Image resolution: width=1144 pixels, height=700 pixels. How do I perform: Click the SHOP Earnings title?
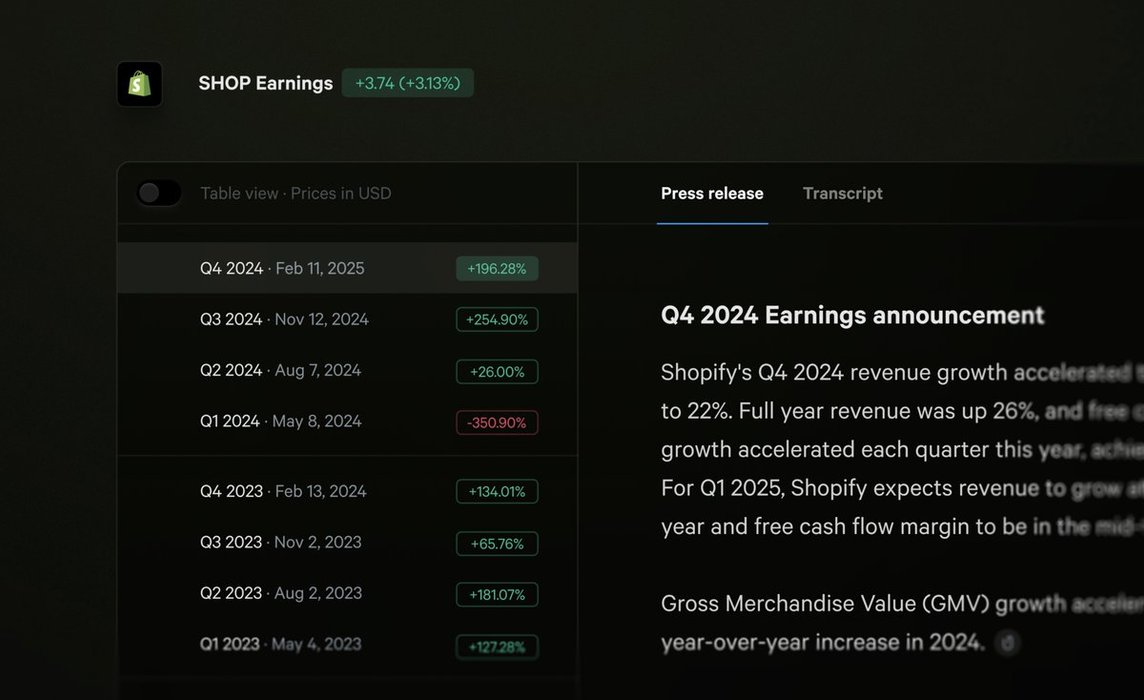pyautogui.click(x=265, y=83)
